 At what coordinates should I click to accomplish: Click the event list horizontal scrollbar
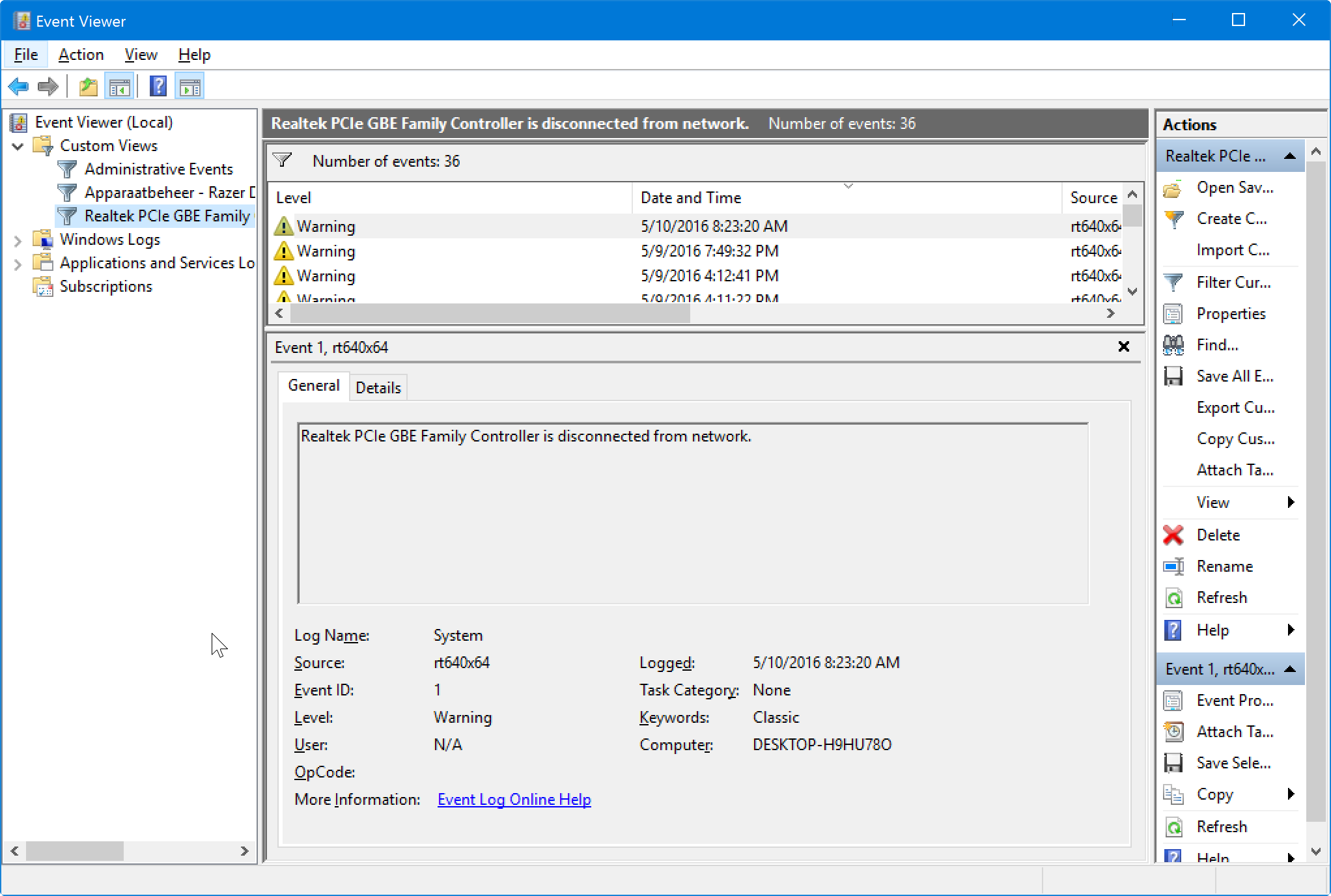pos(490,313)
